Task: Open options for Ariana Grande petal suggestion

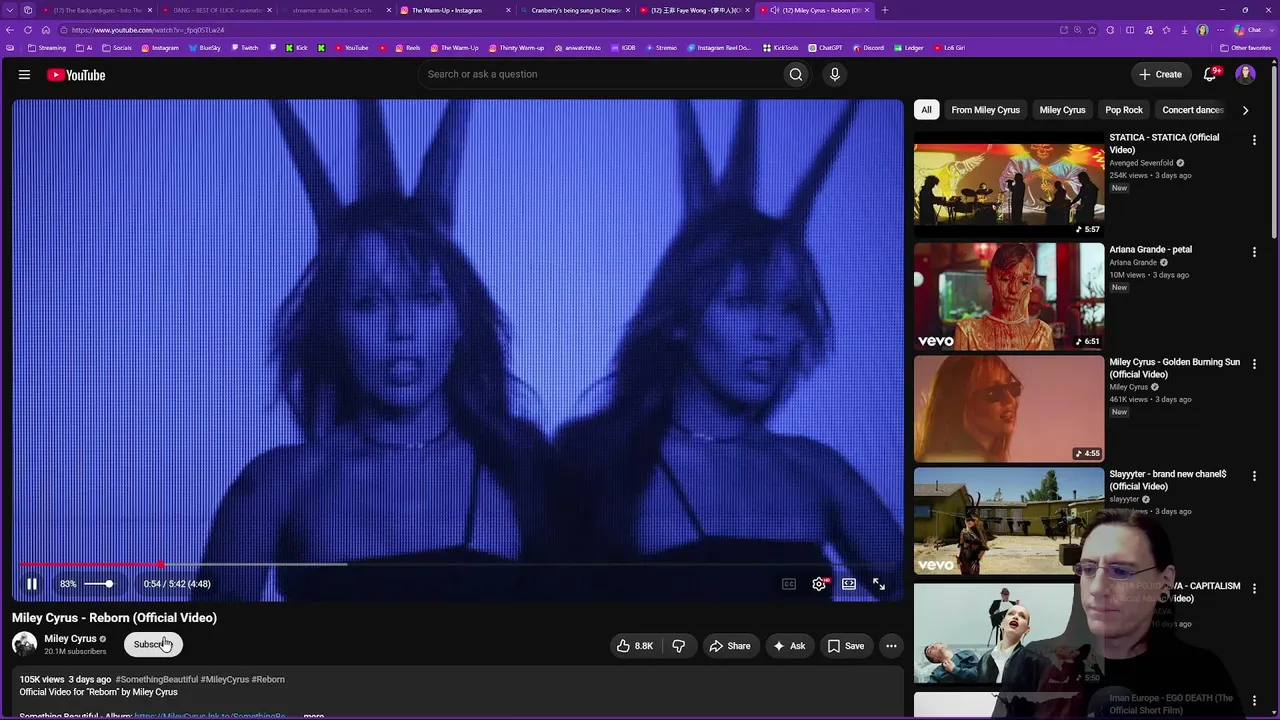Action: pyautogui.click(x=1254, y=252)
